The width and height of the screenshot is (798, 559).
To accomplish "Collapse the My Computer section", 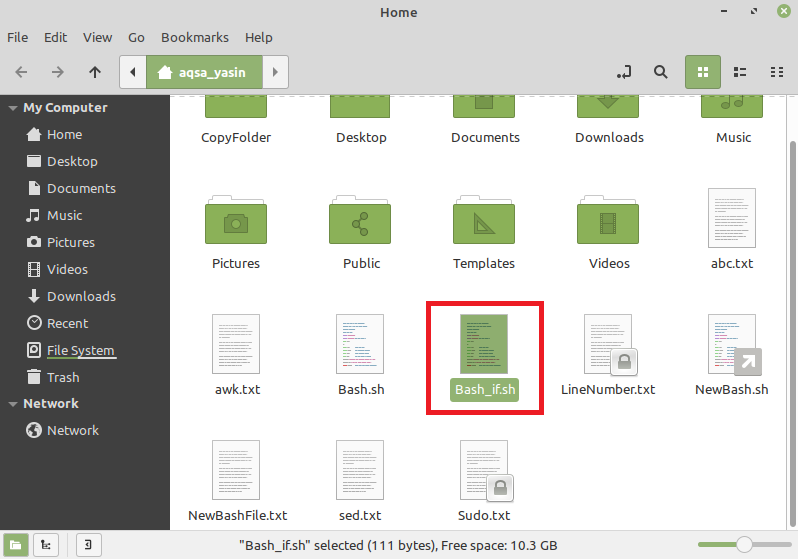I will coord(13,108).
